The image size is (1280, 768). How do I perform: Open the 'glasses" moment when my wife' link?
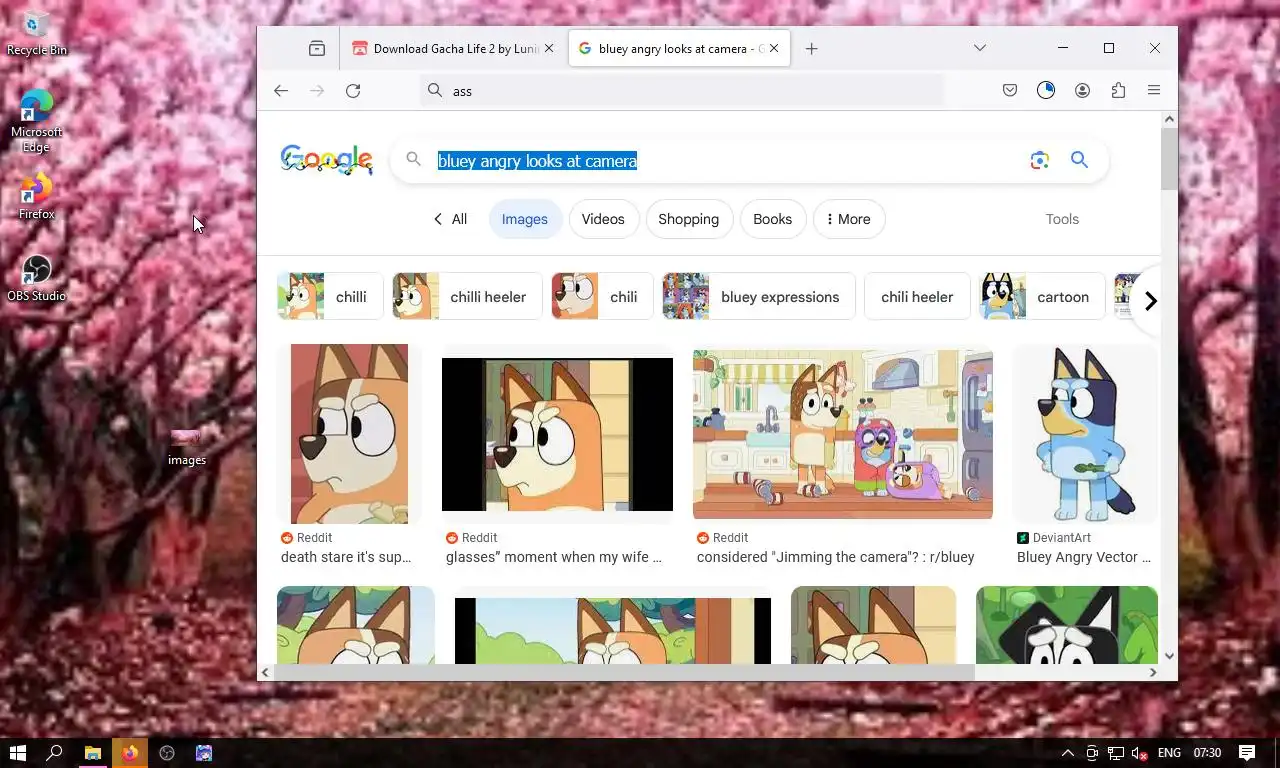[554, 557]
